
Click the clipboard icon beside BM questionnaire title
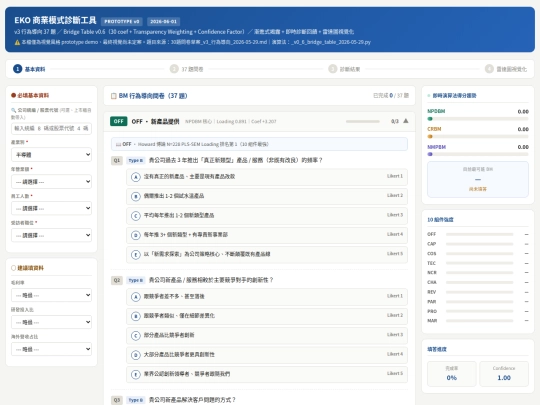pos(113,96)
